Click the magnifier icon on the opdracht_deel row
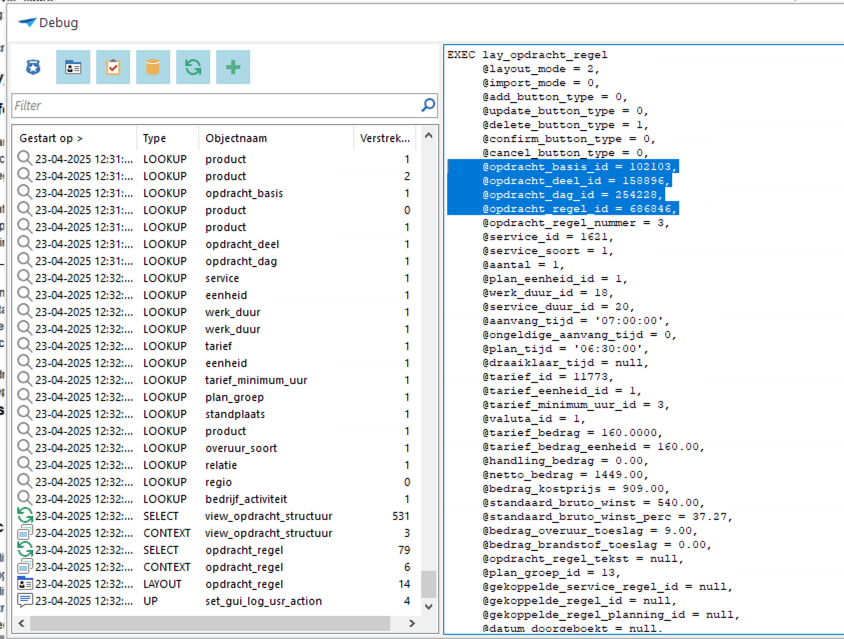Screen dimensions: 844x639 [25, 243]
